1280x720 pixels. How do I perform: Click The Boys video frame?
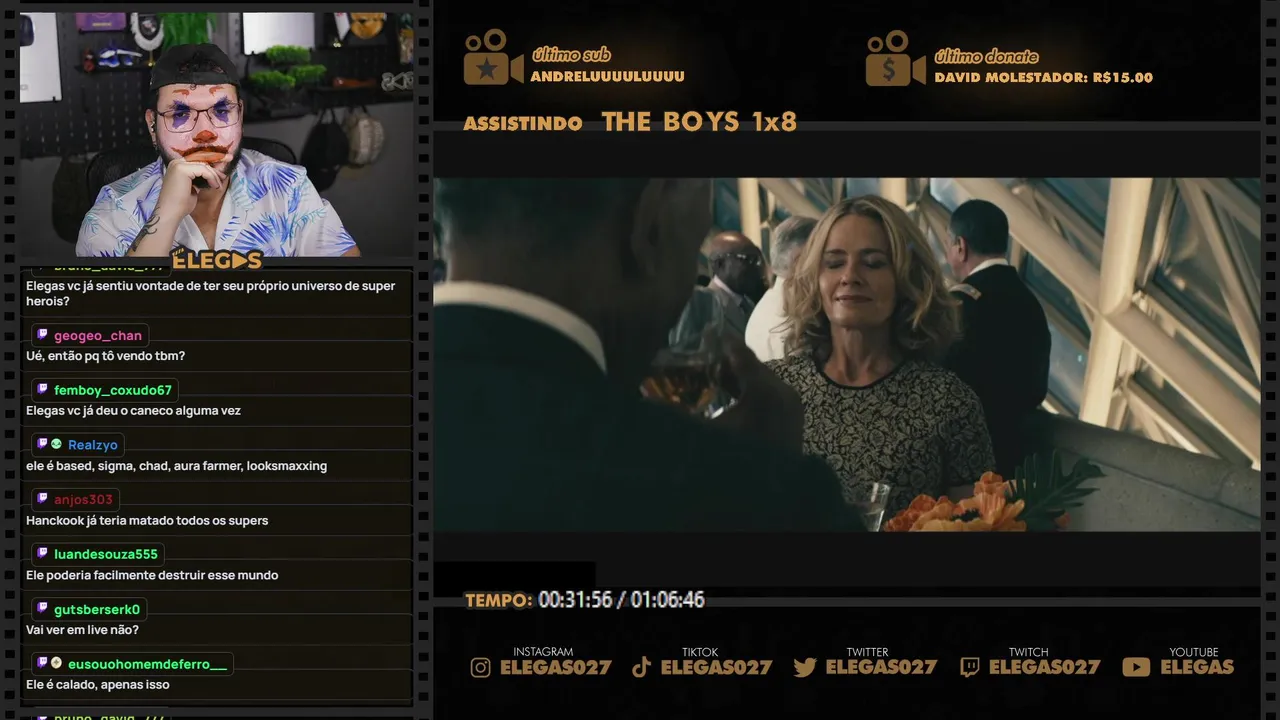click(846, 354)
